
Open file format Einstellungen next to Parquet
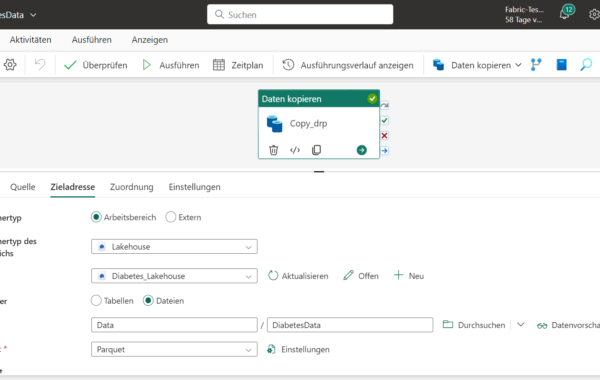pyautogui.click(x=298, y=349)
